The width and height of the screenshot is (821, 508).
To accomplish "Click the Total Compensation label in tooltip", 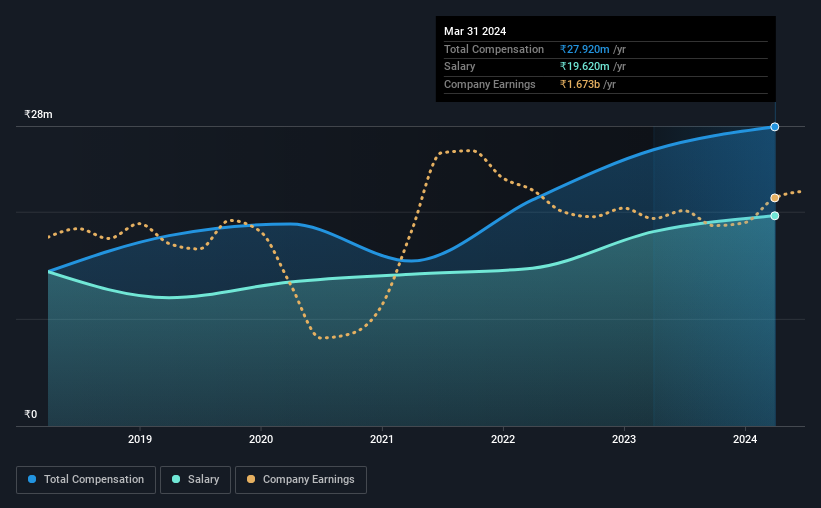I will point(494,49).
